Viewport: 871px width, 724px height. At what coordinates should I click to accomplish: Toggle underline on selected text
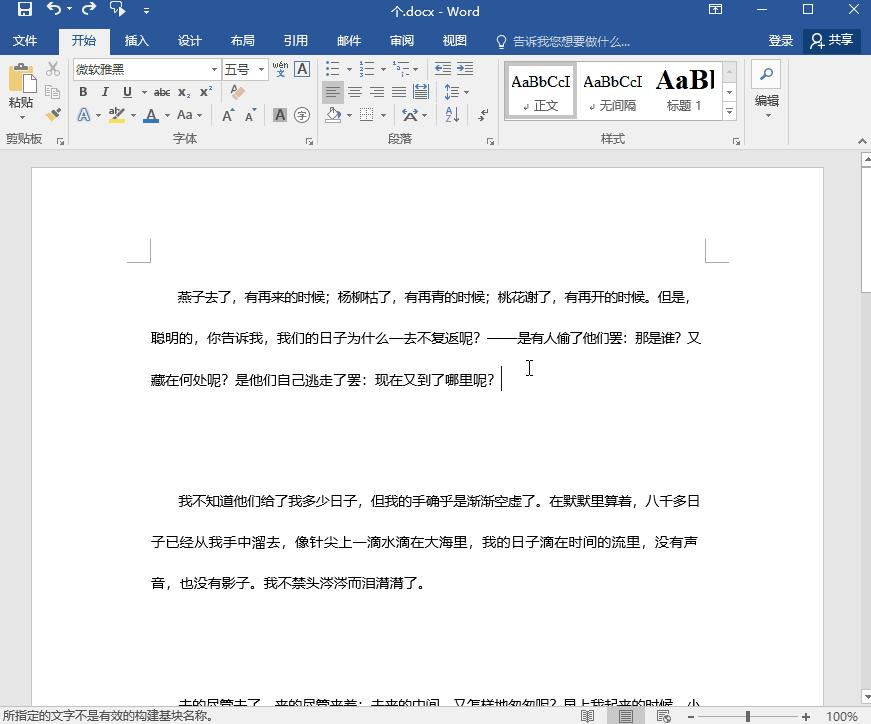125,91
